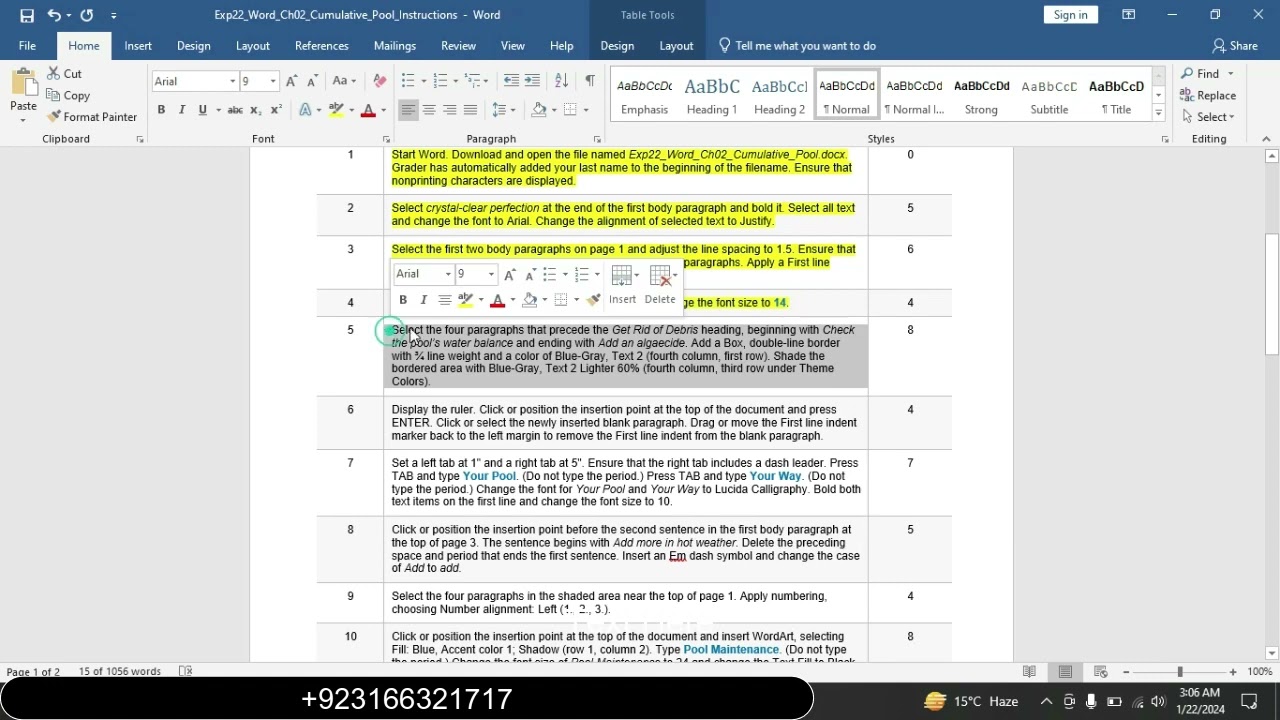Toggle Bold in the ribbon Font group
The height and width of the screenshot is (720, 1280).
pos(161,110)
